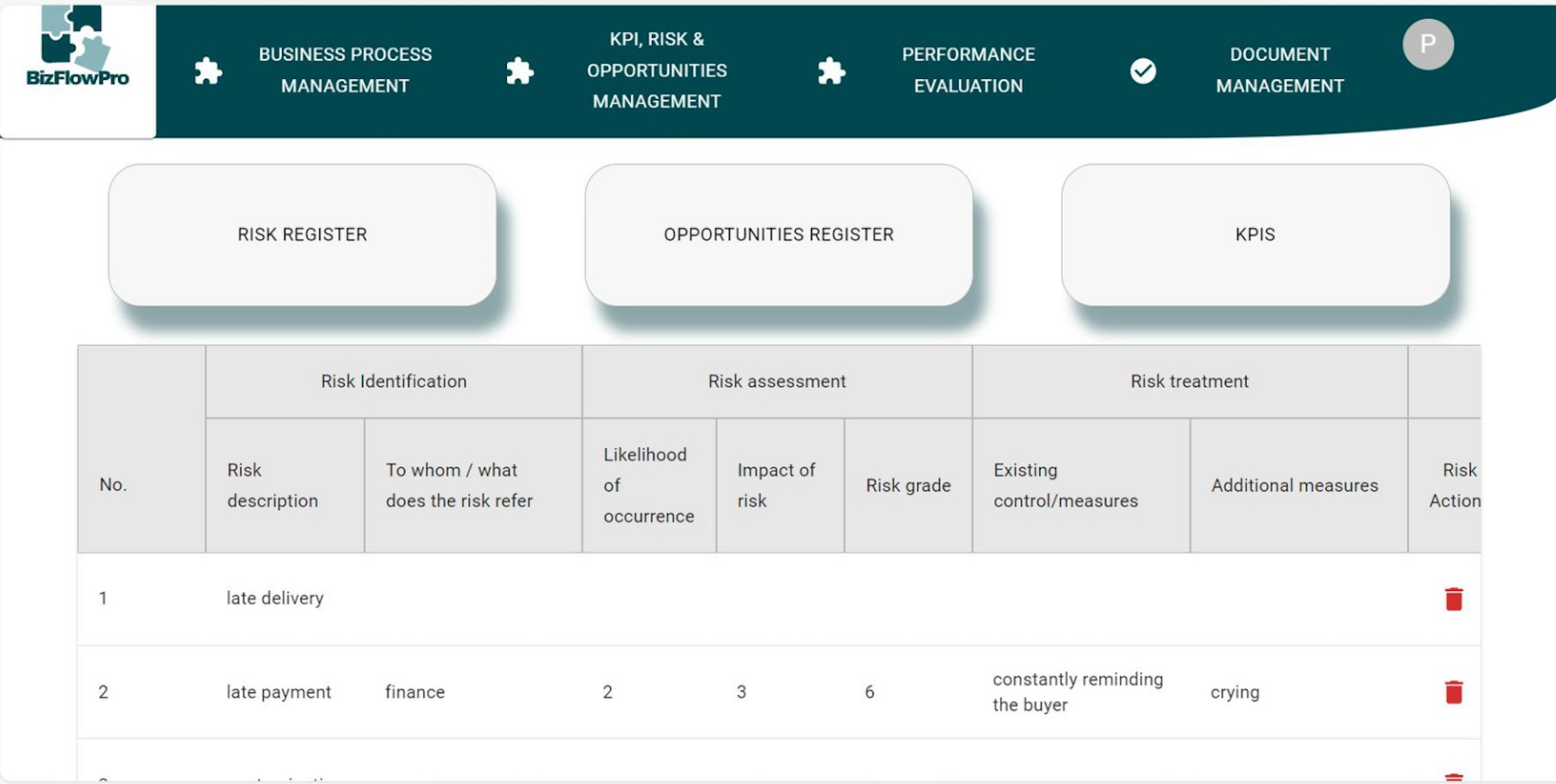The height and width of the screenshot is (784, 1556).
Task: Click the Risk grade column header
Action: click(908, 485)
